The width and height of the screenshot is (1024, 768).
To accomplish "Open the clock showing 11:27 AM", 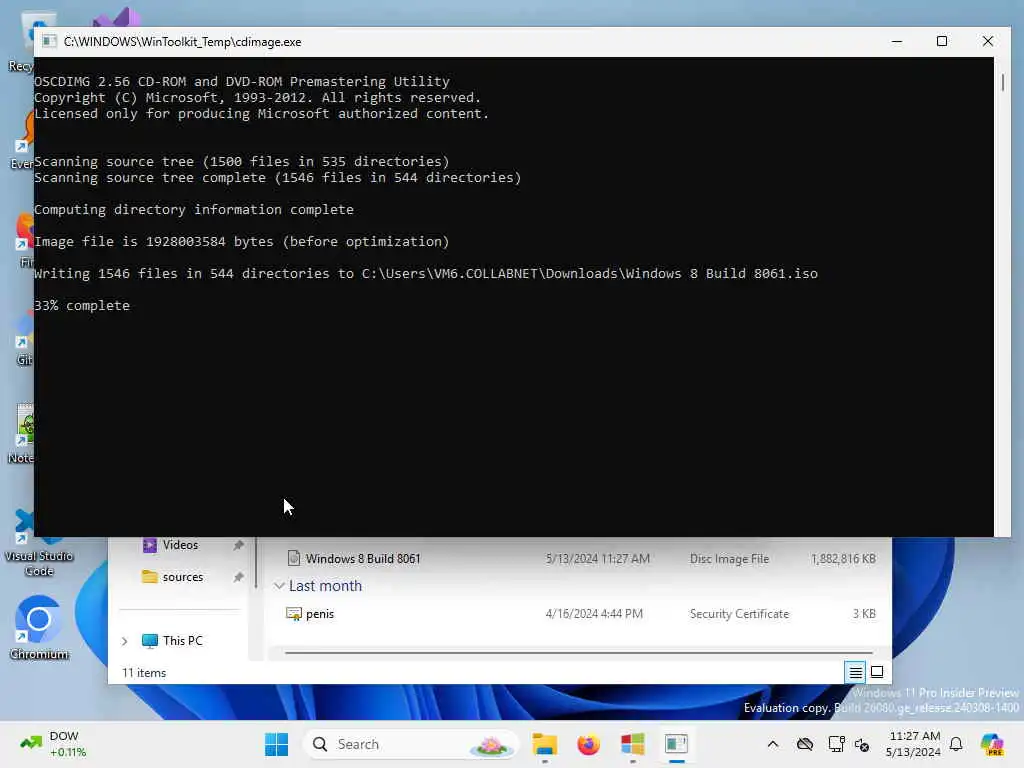I will [914, 744].
